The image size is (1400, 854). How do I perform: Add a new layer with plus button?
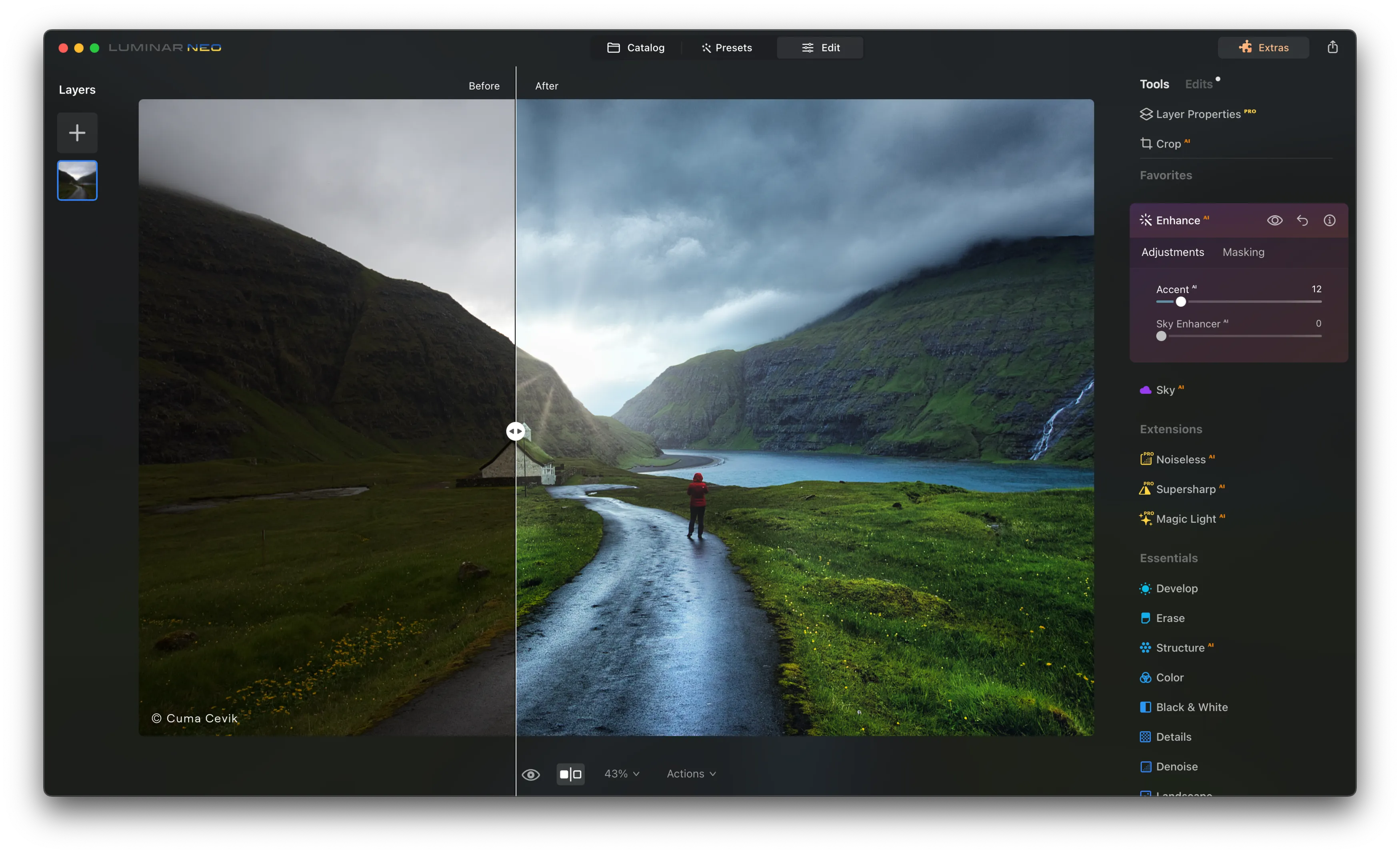(77, 133)
